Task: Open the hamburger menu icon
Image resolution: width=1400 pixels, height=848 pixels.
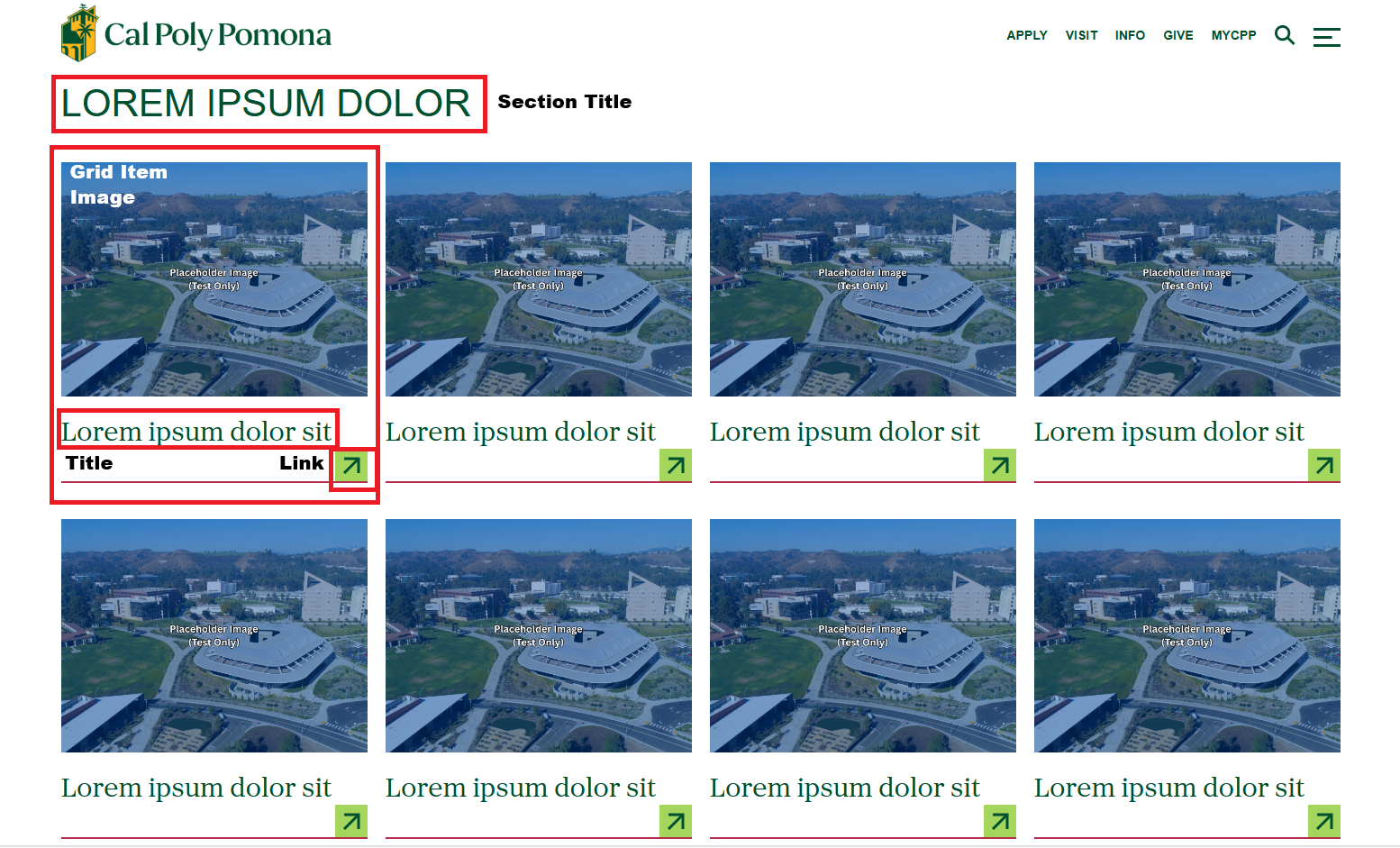Action: (1326, 37)
